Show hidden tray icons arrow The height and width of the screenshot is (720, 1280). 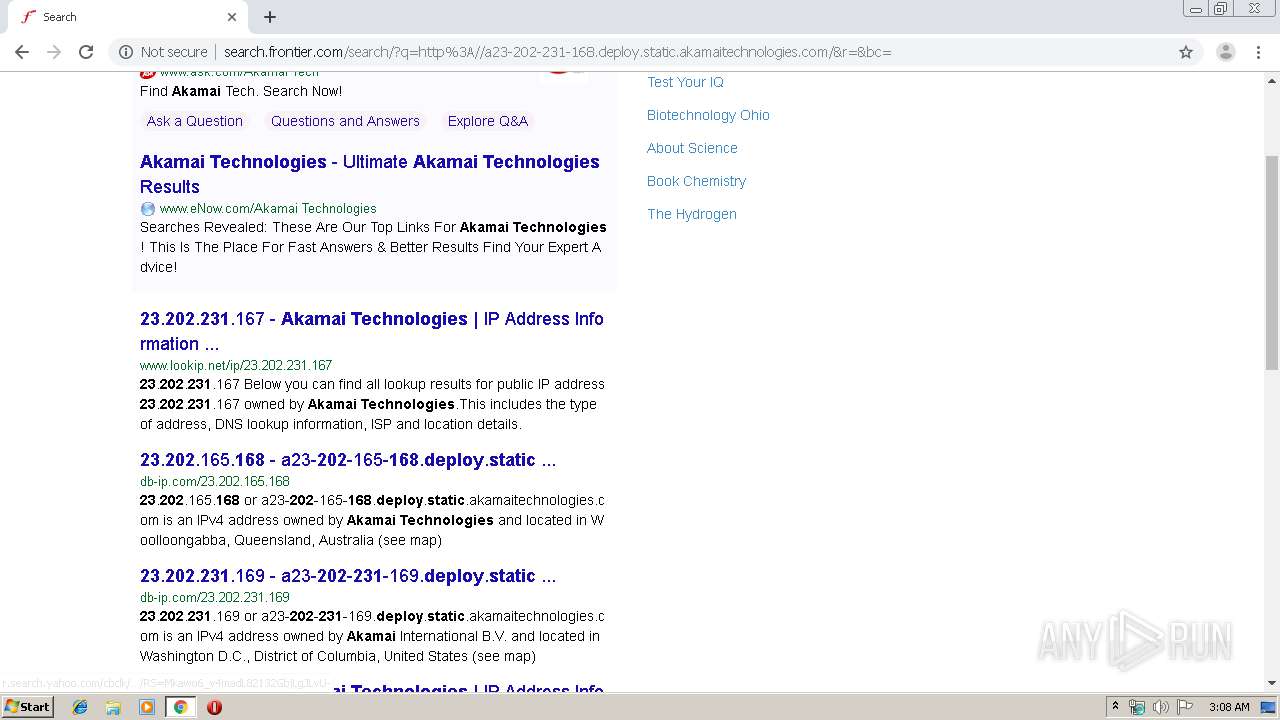tap(1115, 707)
